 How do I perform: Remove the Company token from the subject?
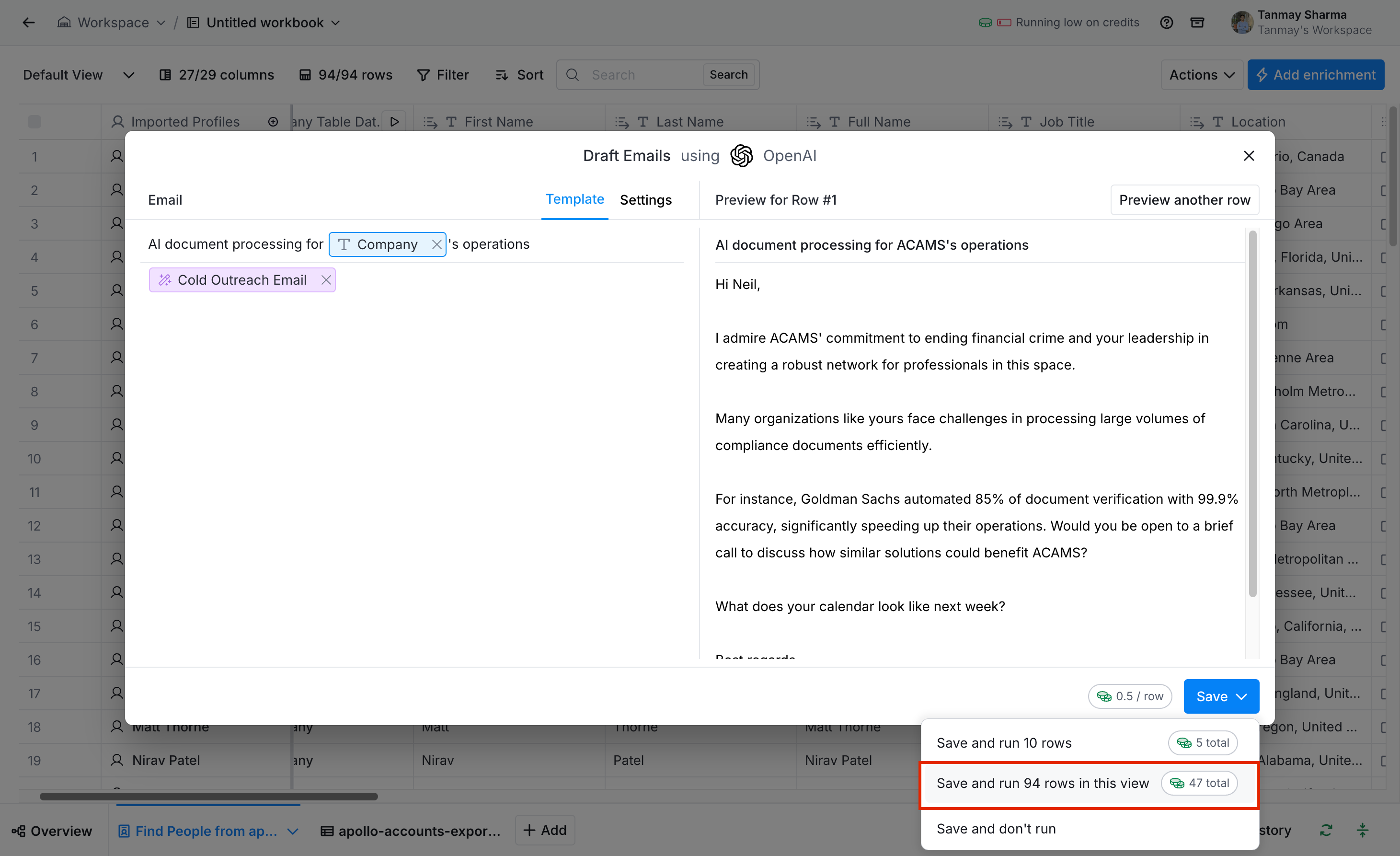point(436,244)
